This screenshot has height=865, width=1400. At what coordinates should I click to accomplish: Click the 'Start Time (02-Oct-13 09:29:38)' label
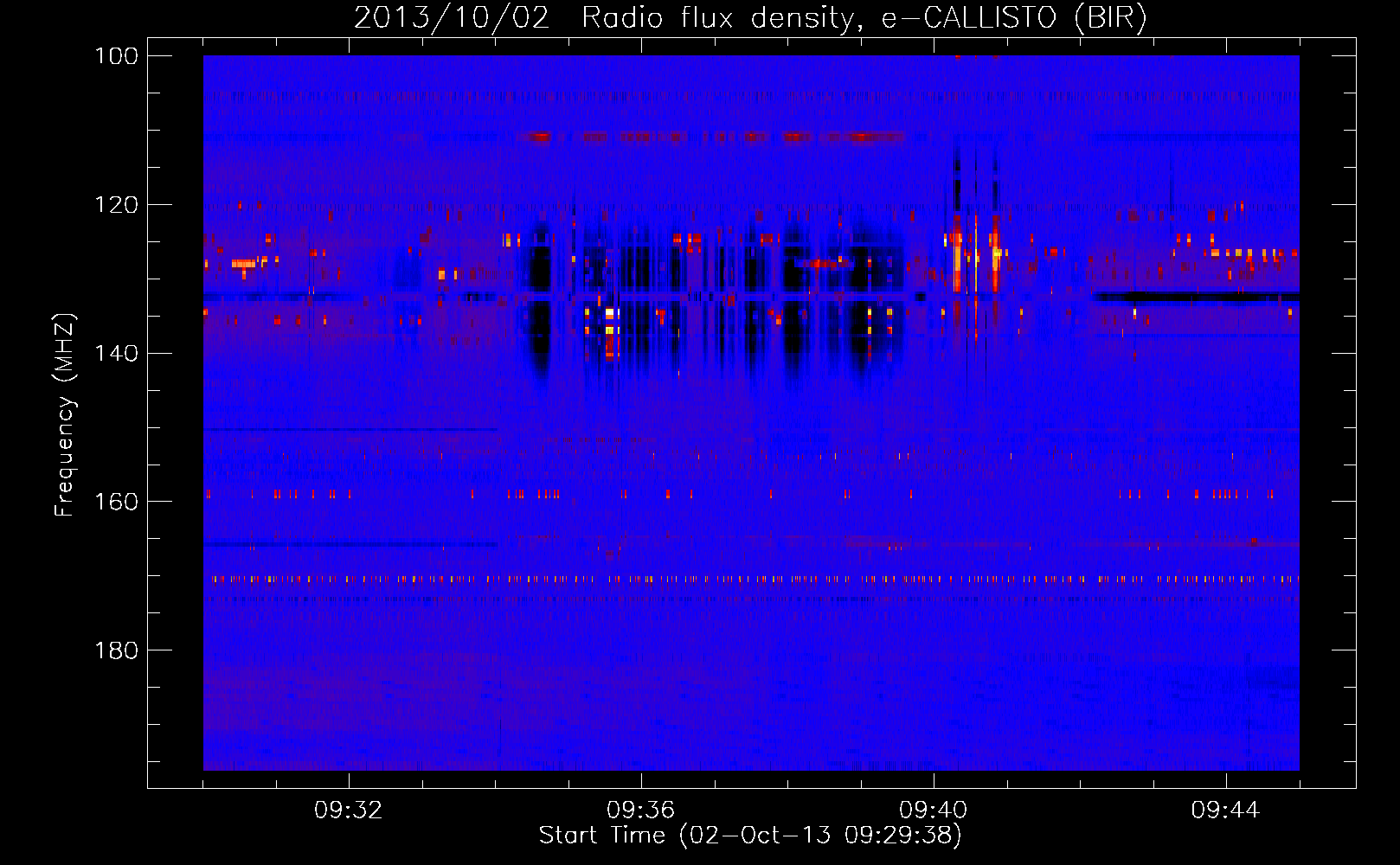(750, 836)
